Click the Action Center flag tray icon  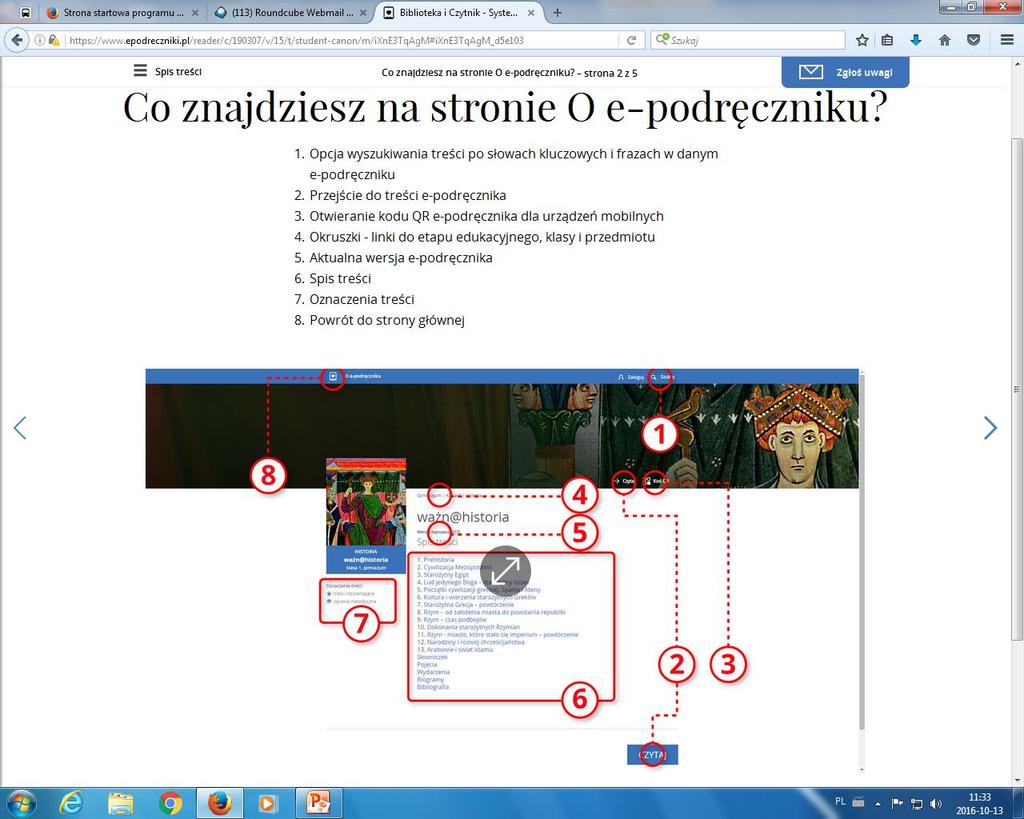pyautogui.click(x=897, y=803)
